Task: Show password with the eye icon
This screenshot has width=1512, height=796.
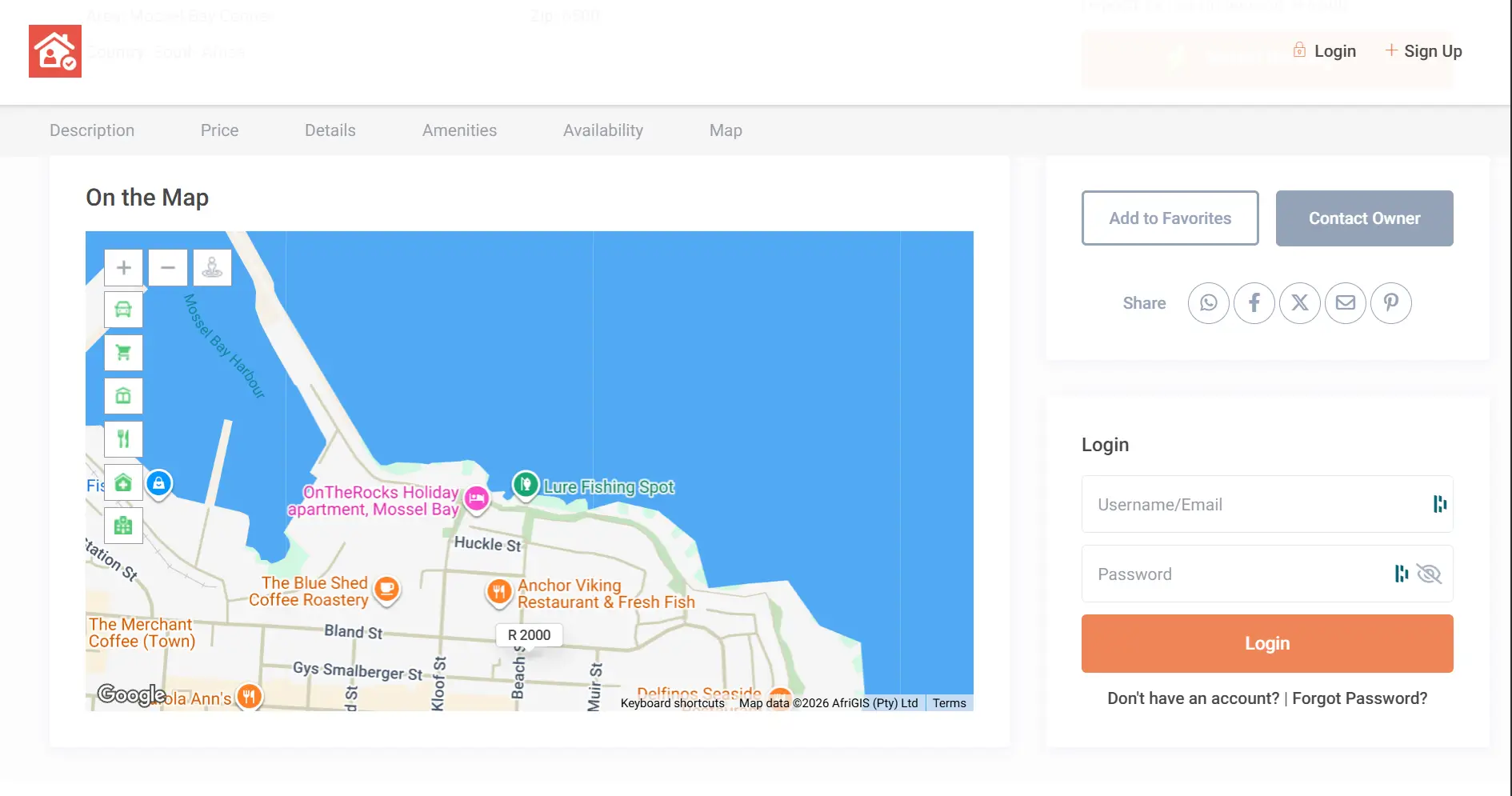Action: (x=1428, y=574)
